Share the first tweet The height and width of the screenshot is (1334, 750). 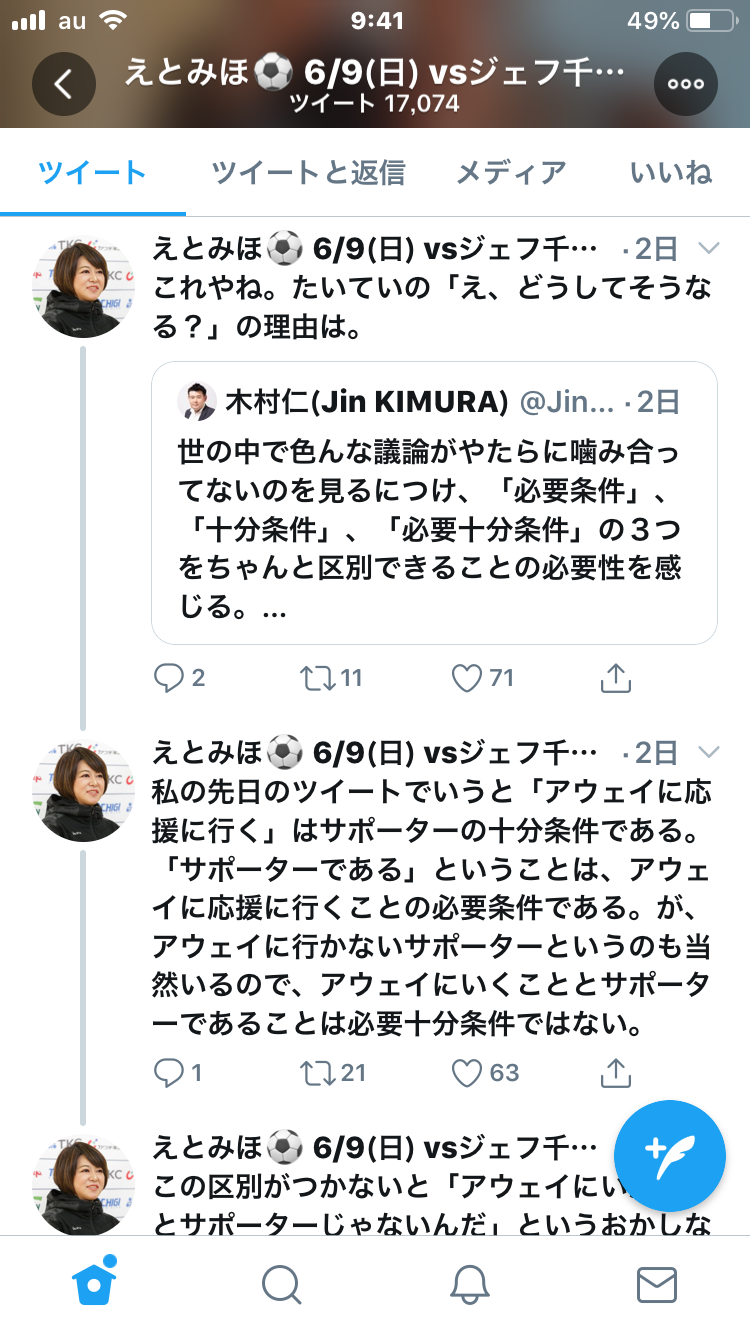616,678
